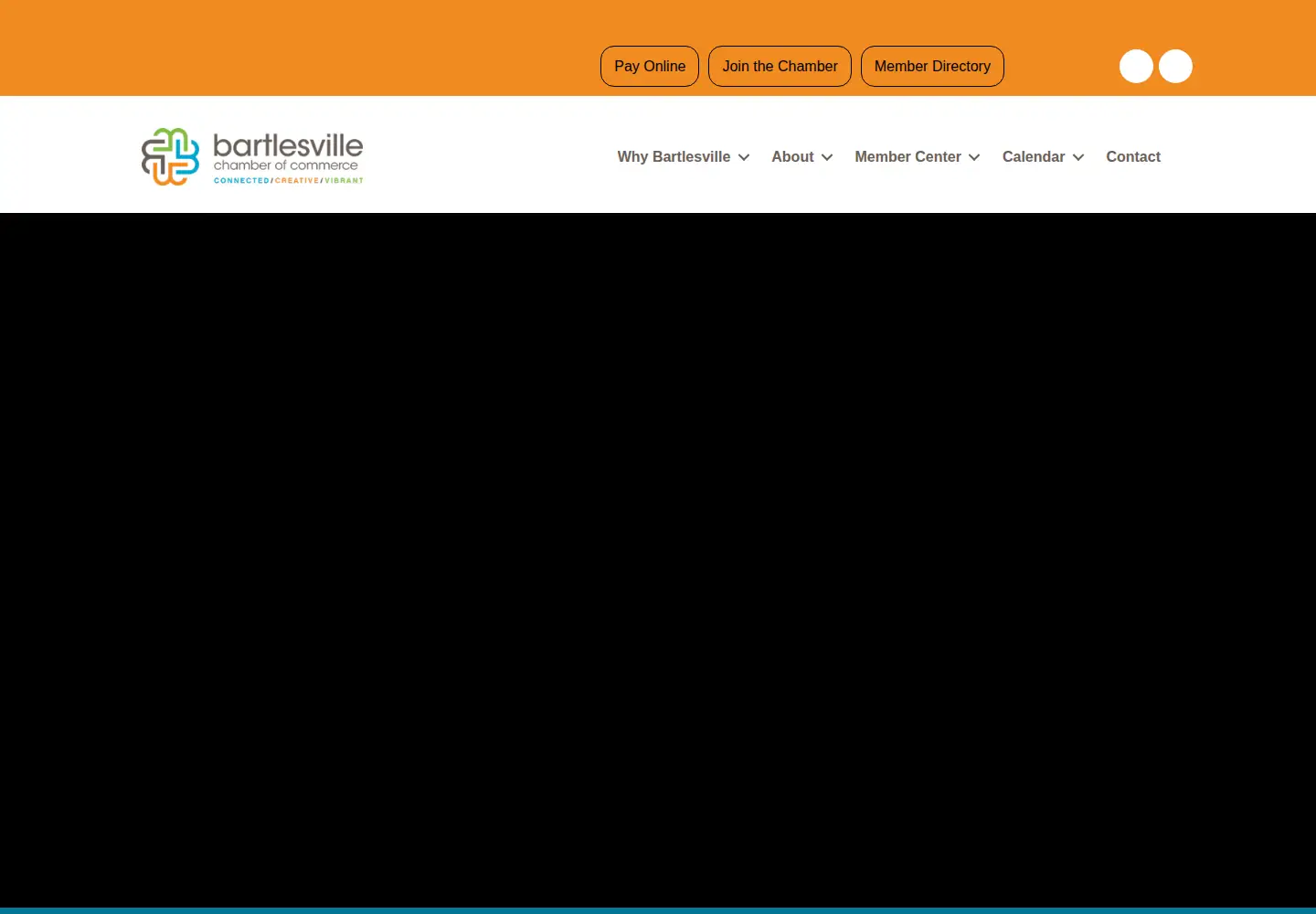1316x914 pixels.
Task: Expand the Why Bartlesville dropdown menu
Action: [x=684, y=157]
